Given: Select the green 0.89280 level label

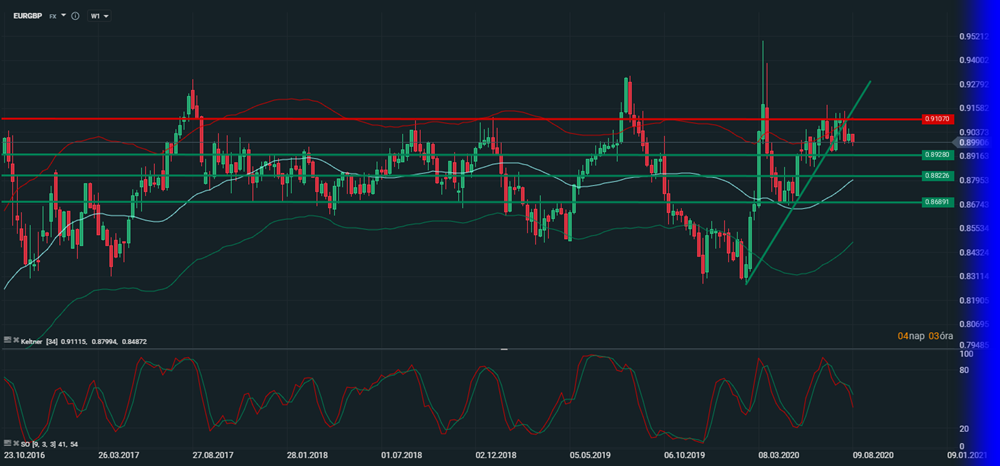Looking at the screenshot, I should coord(936,155).
